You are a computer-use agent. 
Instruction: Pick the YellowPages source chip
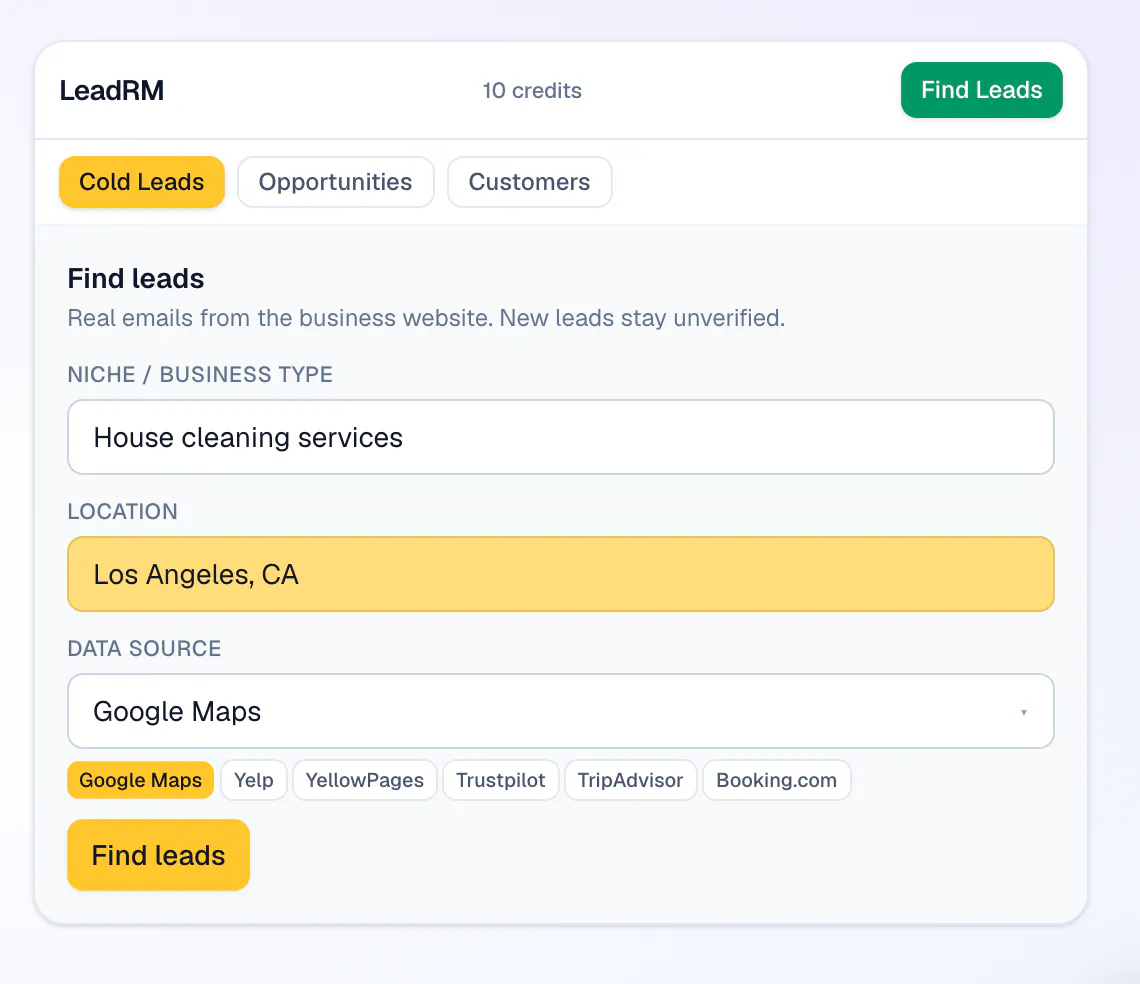tap(364, 780)
